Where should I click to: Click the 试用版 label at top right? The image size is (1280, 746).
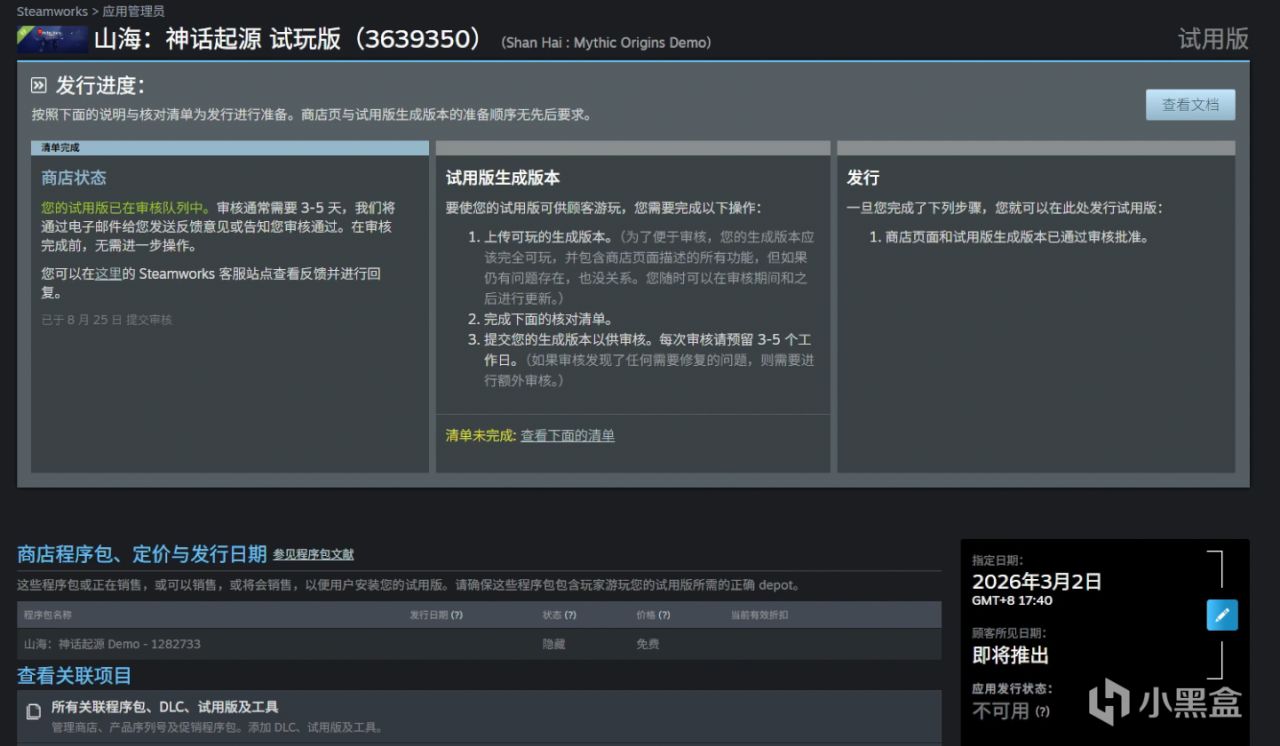1213,39
